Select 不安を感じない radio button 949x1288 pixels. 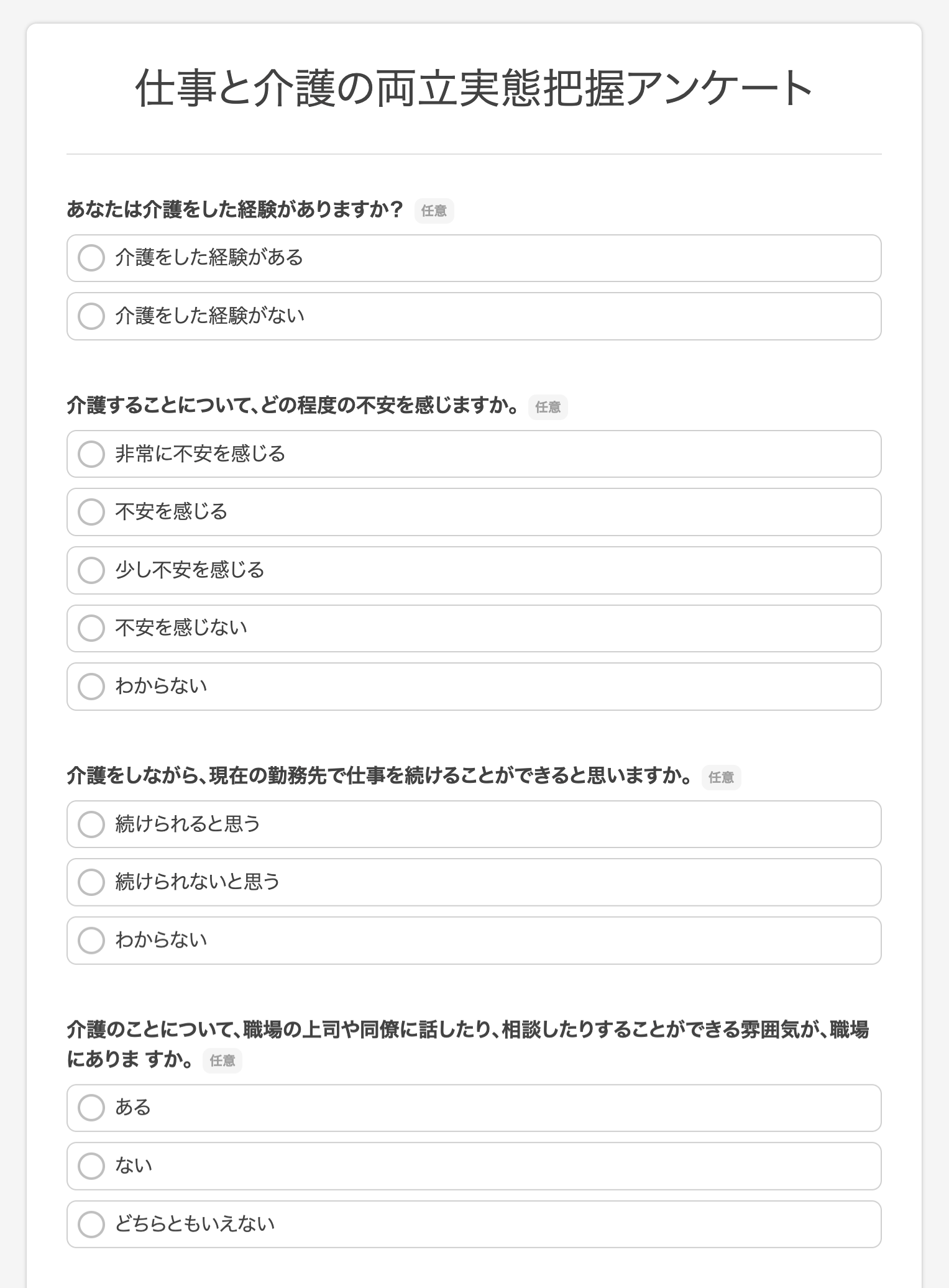(x=91, y=628)
